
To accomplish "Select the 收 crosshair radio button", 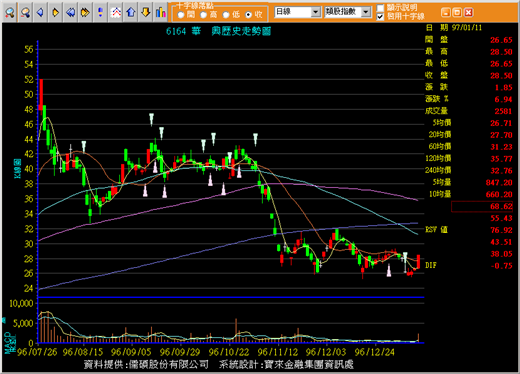I will pyautogui.click(x=248, y=15).
